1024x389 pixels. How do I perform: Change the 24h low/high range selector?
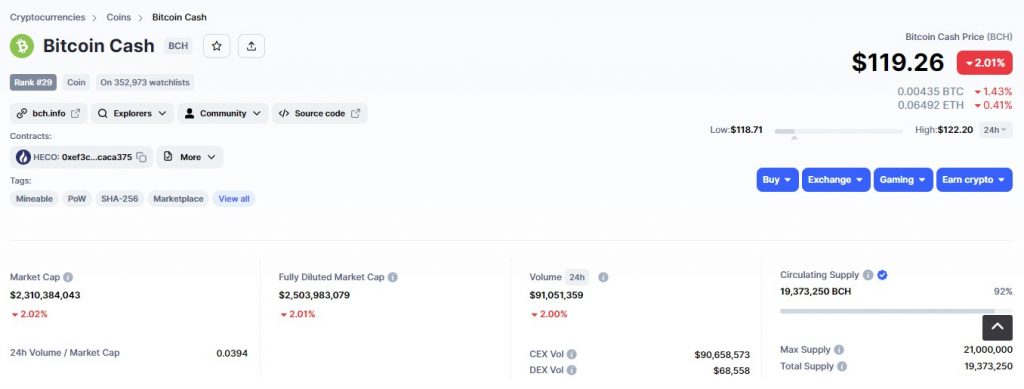click(995, 130)
